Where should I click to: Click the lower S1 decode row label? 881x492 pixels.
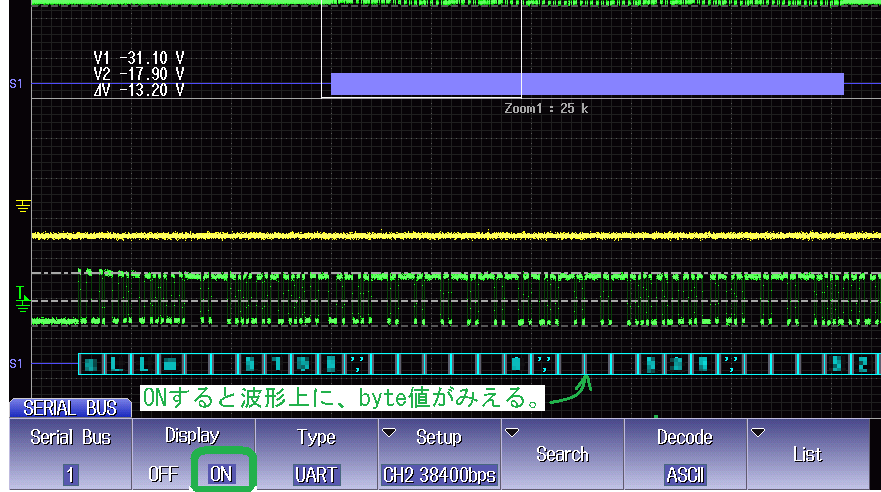(x=15, y=363)
